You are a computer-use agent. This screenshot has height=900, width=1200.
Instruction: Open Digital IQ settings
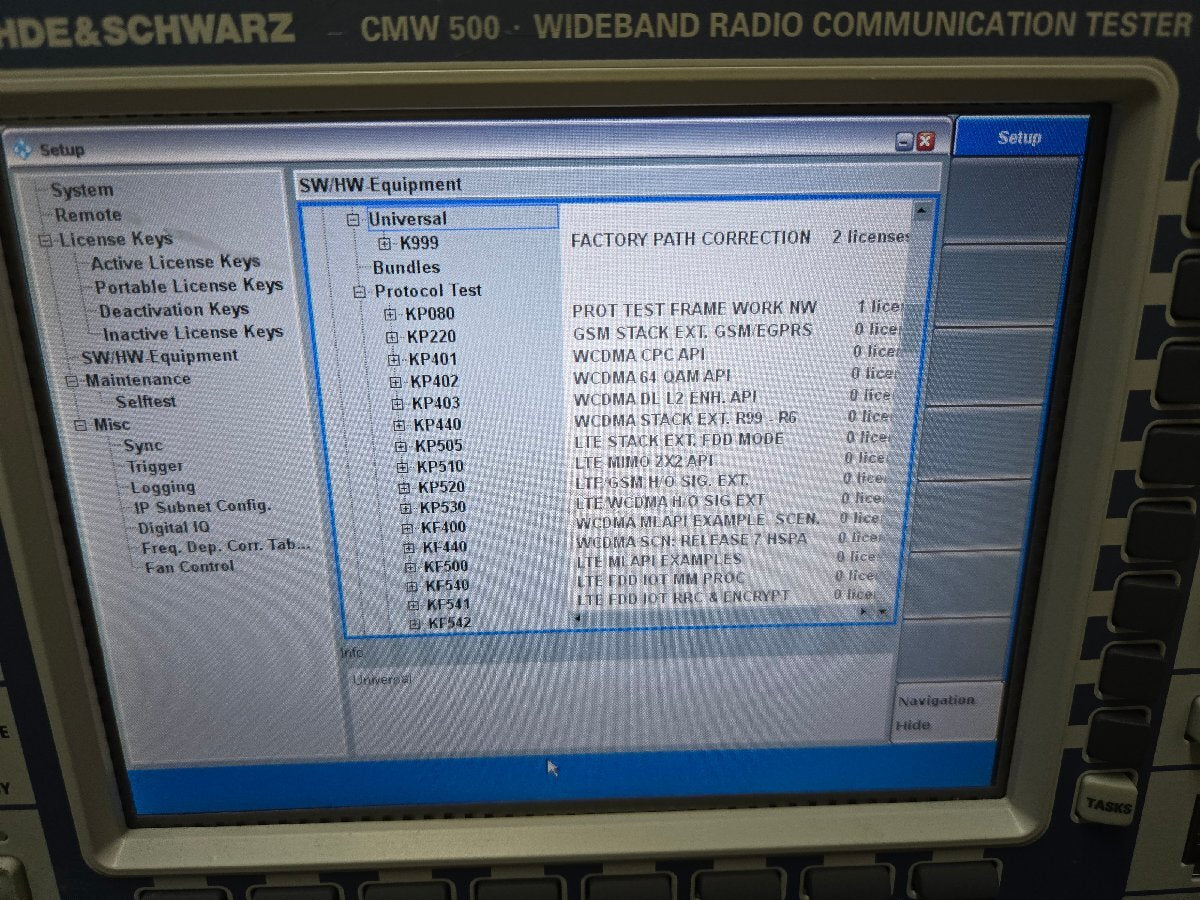pyautogui.click(x=174, y=527)
